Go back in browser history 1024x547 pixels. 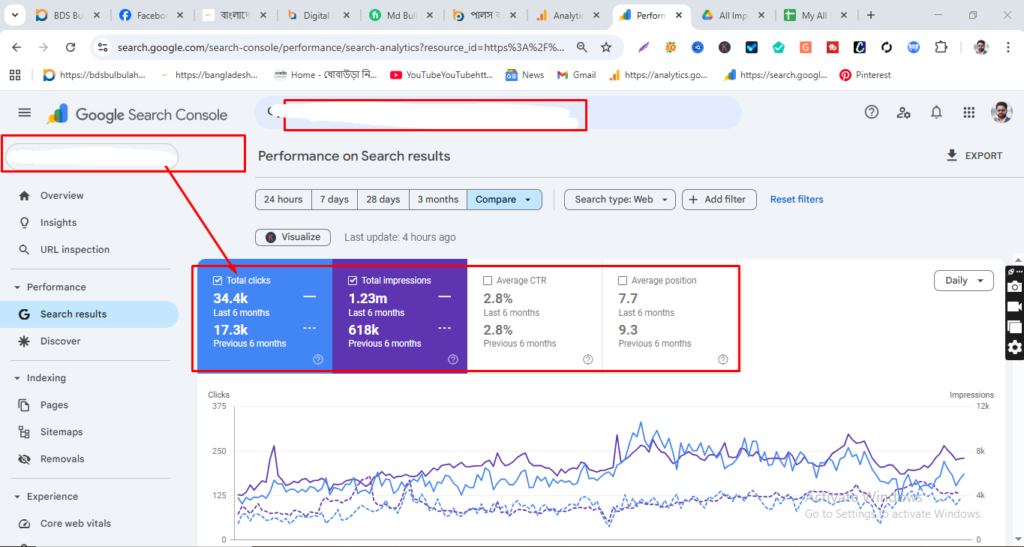[17, 47]
